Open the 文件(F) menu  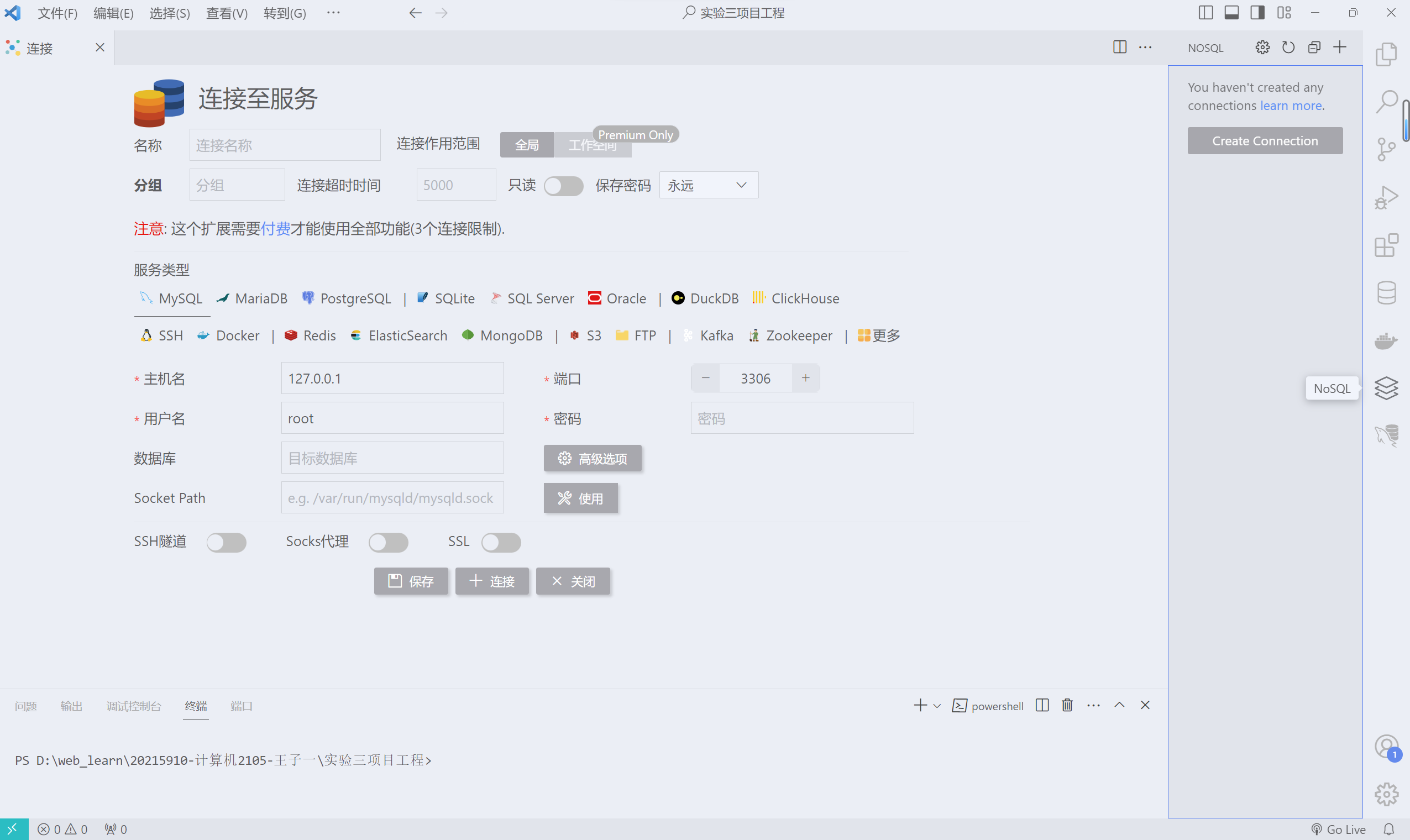click(x=57, y=13)
